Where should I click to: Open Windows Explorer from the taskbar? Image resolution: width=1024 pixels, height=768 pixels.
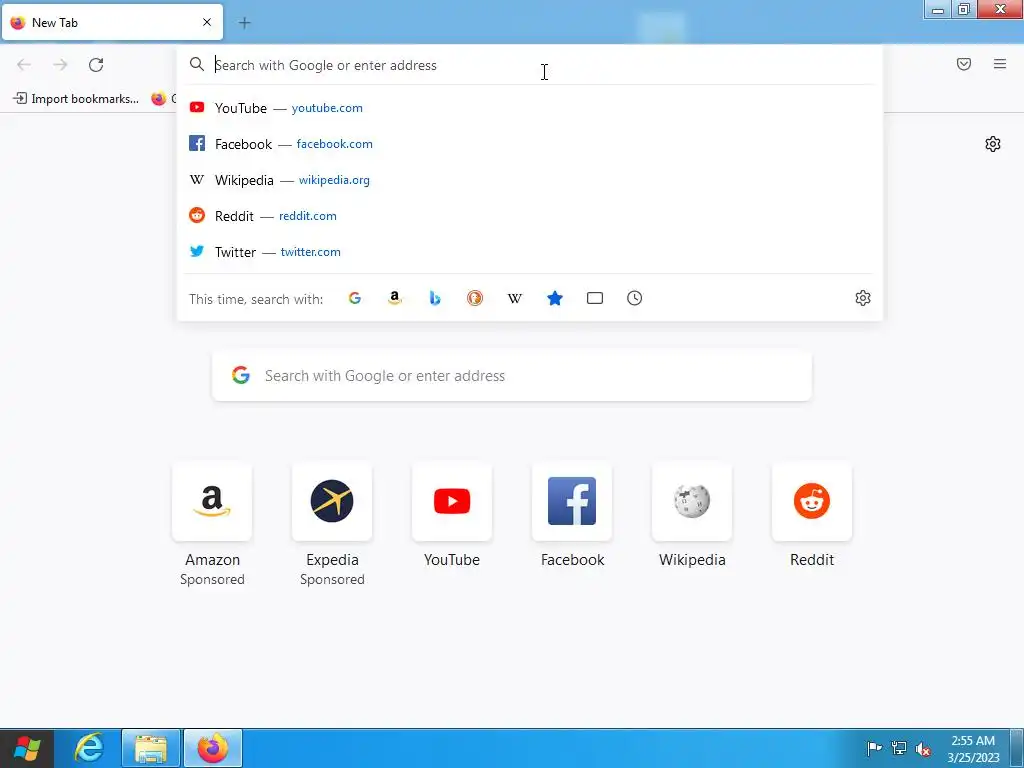coord(151,748)
